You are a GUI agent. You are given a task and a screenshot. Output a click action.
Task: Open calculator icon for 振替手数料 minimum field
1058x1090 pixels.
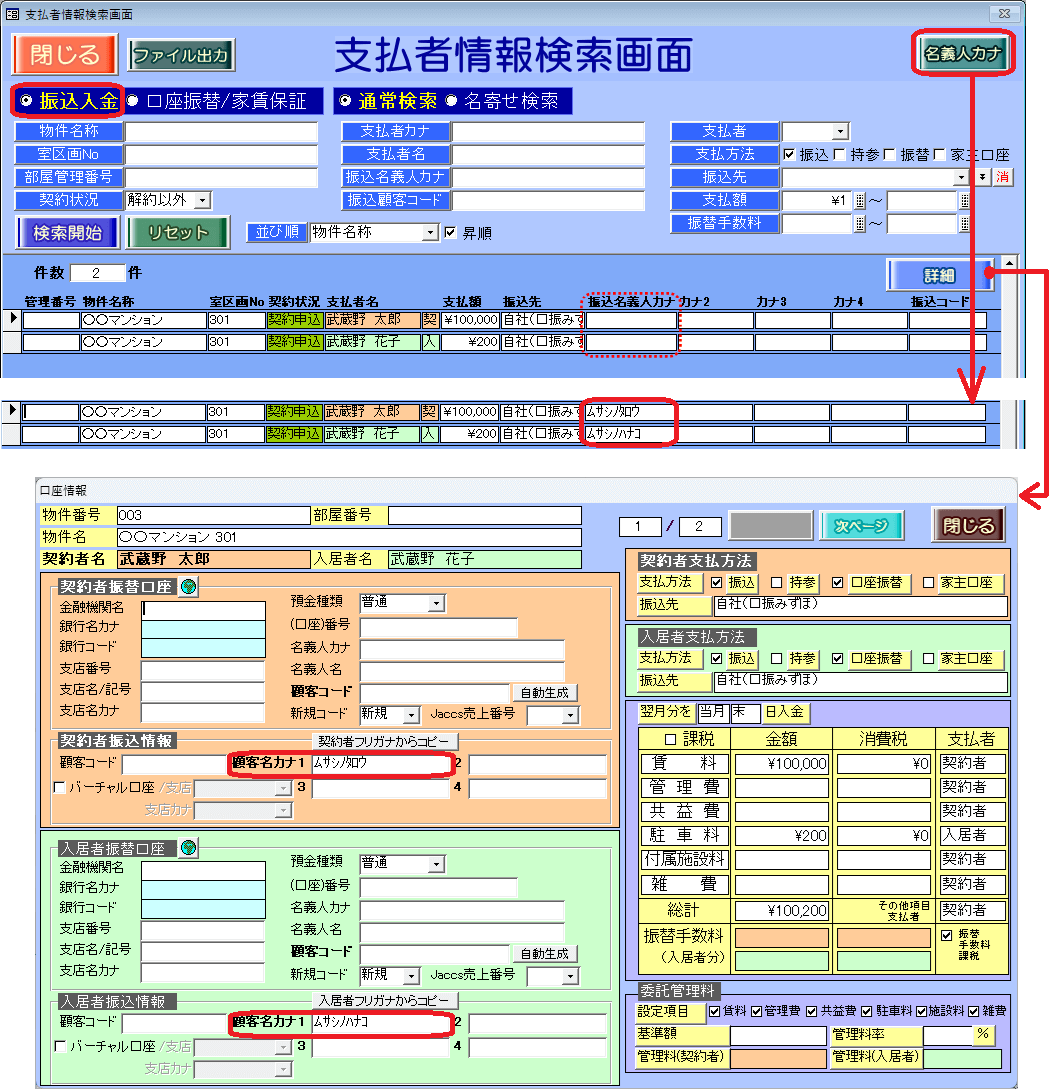860,224
